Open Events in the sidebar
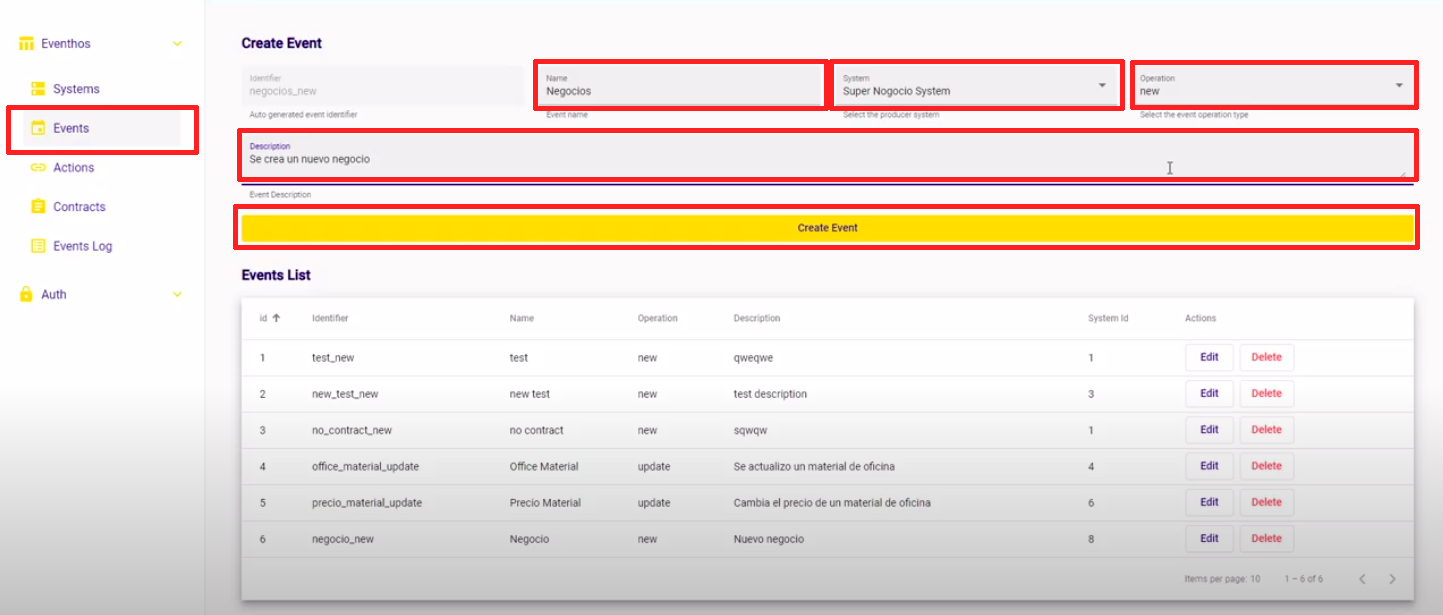 (x=71, y=128)
